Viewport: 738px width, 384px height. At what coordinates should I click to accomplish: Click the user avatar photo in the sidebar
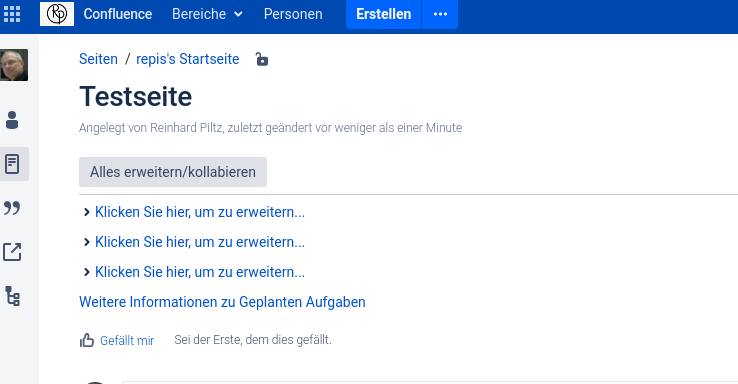click(x=14, y=65)
